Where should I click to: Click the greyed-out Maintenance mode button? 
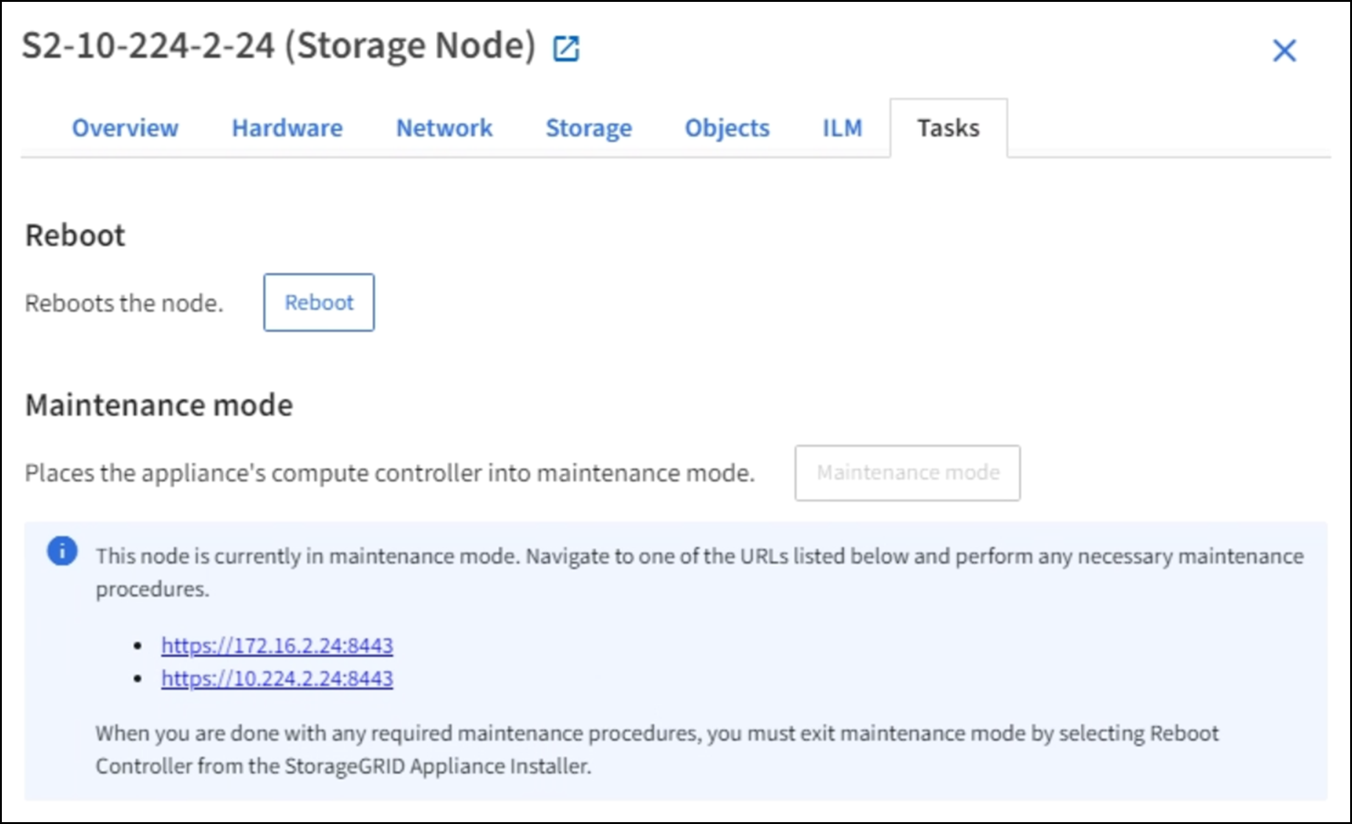coord(907,473)
